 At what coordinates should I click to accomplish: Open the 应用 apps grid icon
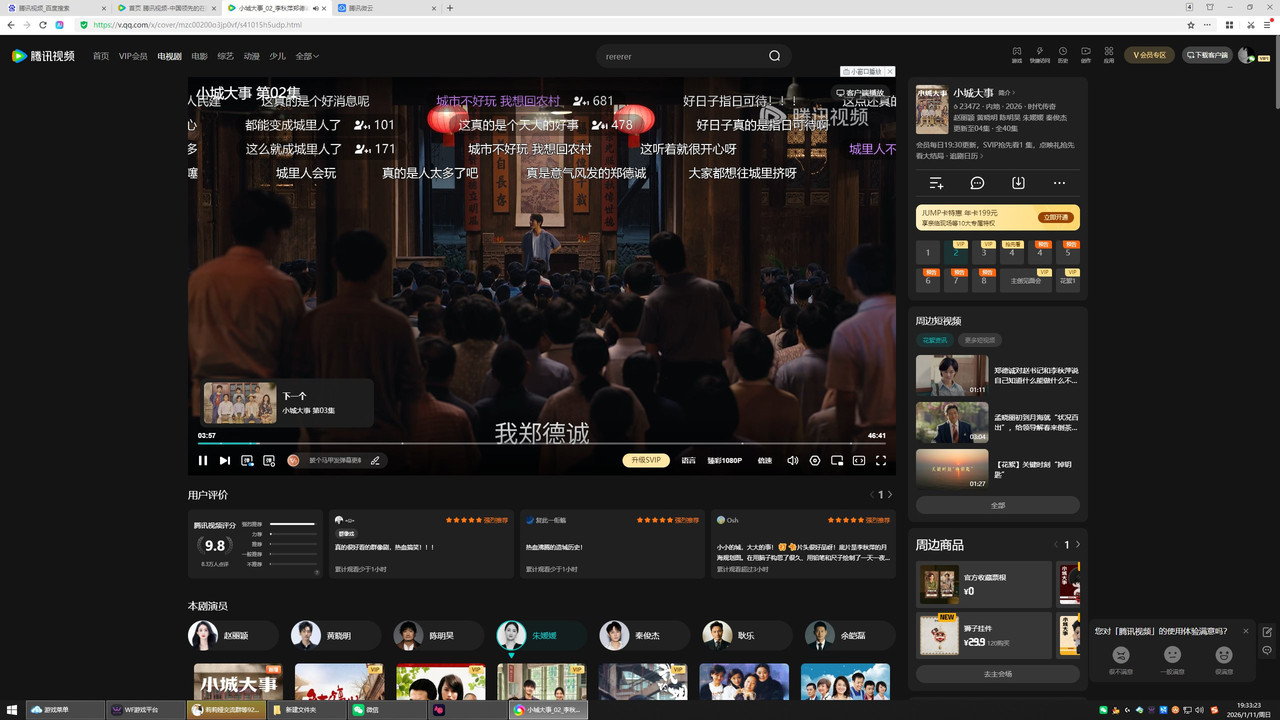pyautogui.click(x=1109, y=54)
